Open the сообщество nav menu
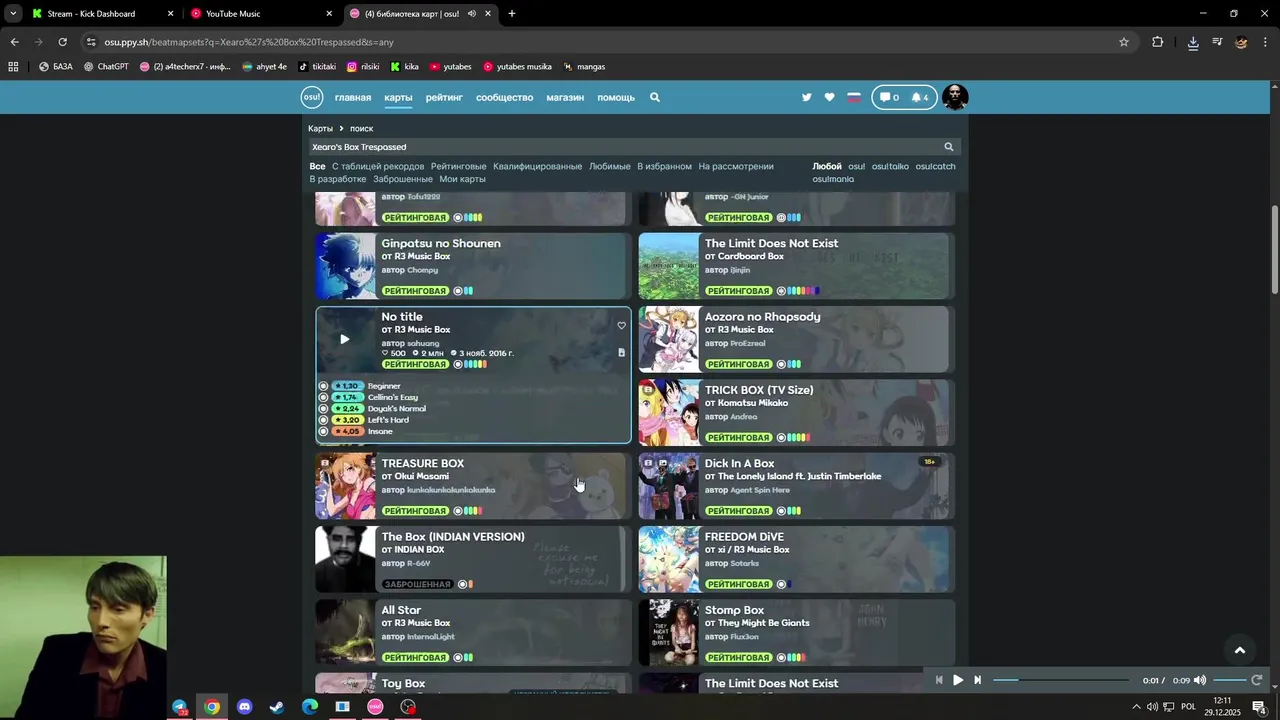The image size is (1280, 720). click(504, 97)
